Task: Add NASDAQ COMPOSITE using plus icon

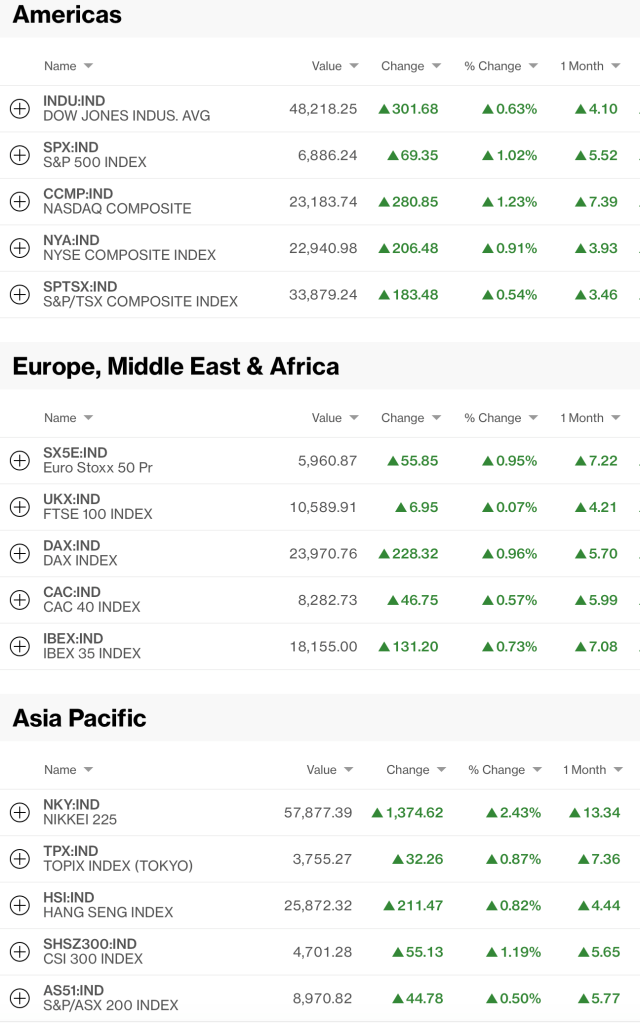Action: coord(19,201)
